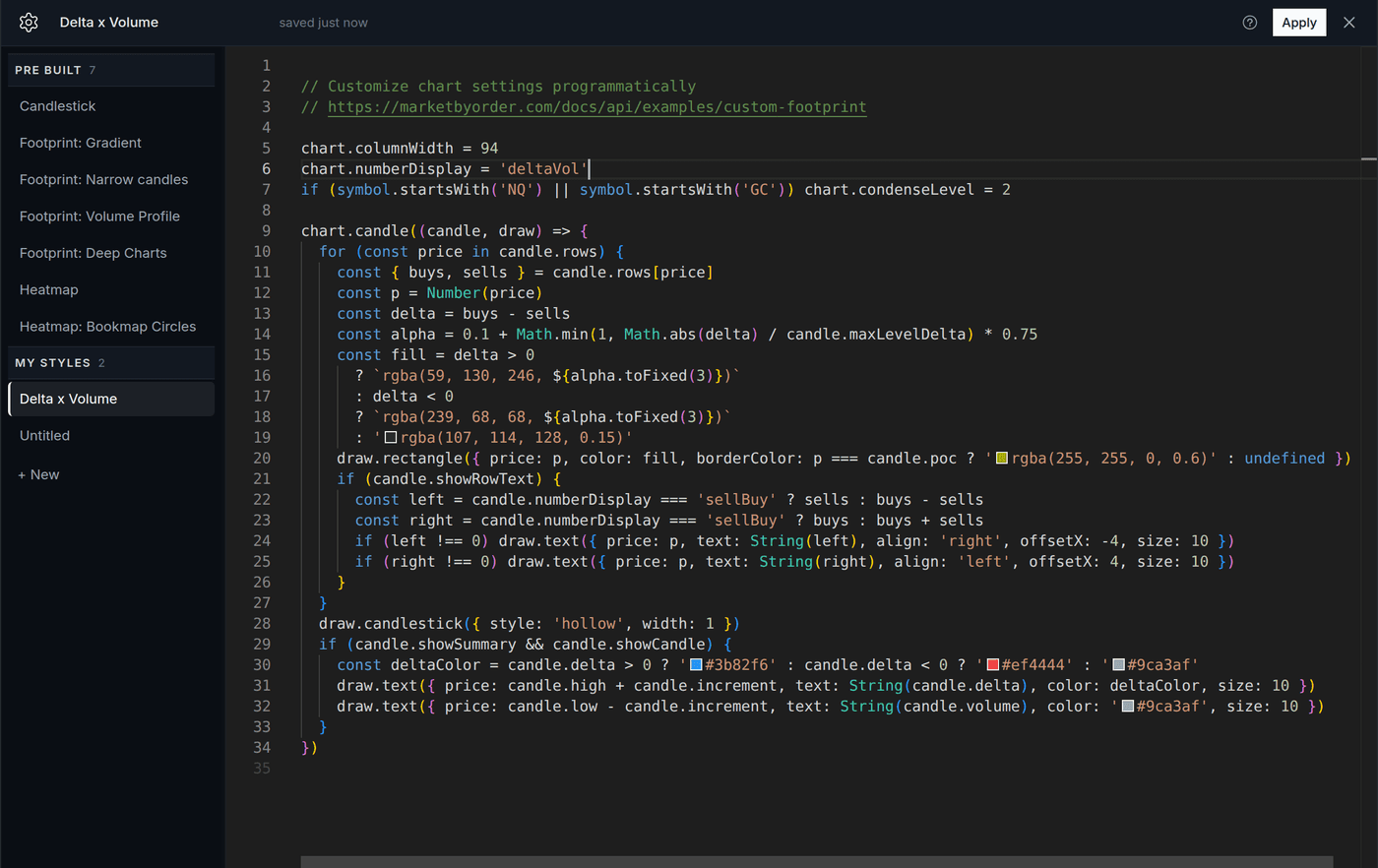
Task: Open the marketbyorder.com docs link
Action: coord(597,107)
